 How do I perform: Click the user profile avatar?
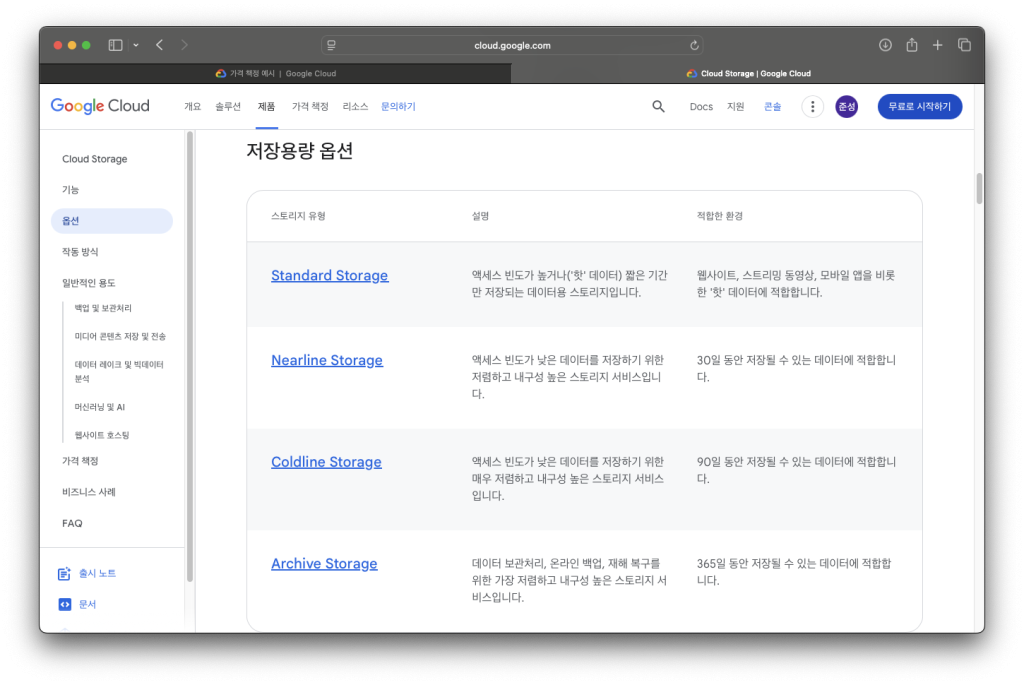[846, 107]
